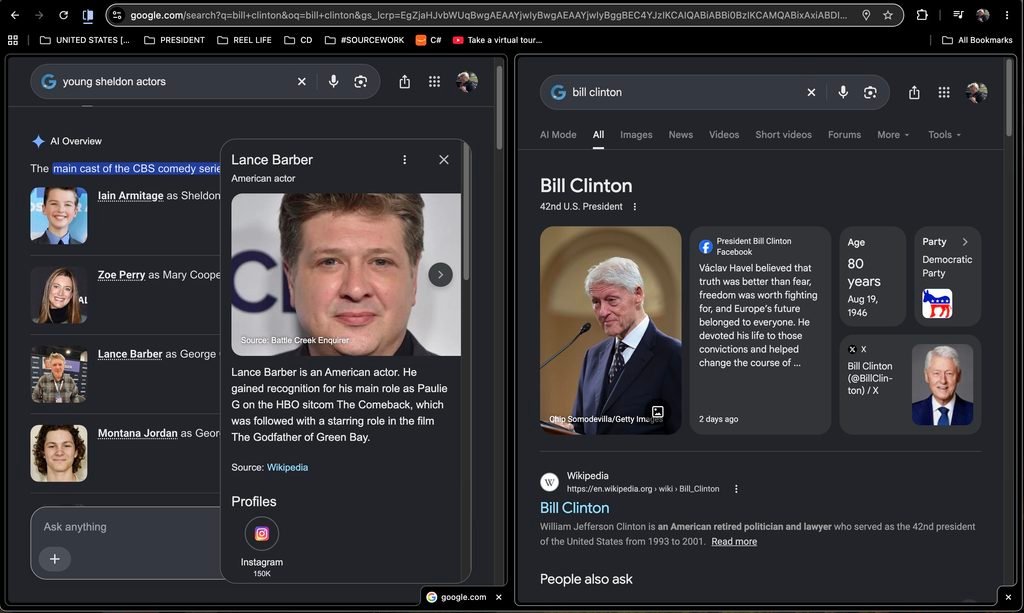Click the Iain Armitage cast link
The width and height of the screenshot is (1024, 613).
tap(131, 196)
